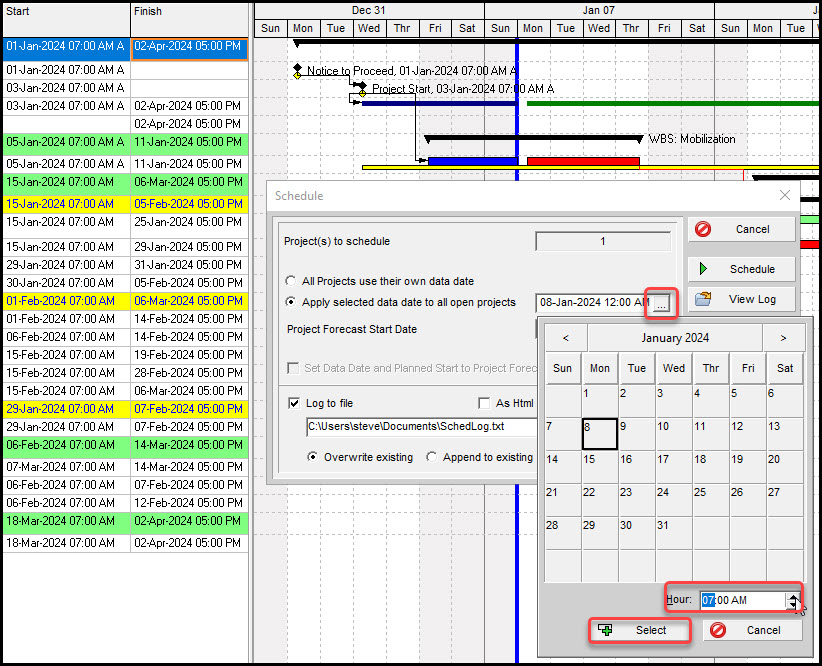Click the grid icon on the Select button
Viewport: 822px width, 666px height.
[x=605, y=630]
